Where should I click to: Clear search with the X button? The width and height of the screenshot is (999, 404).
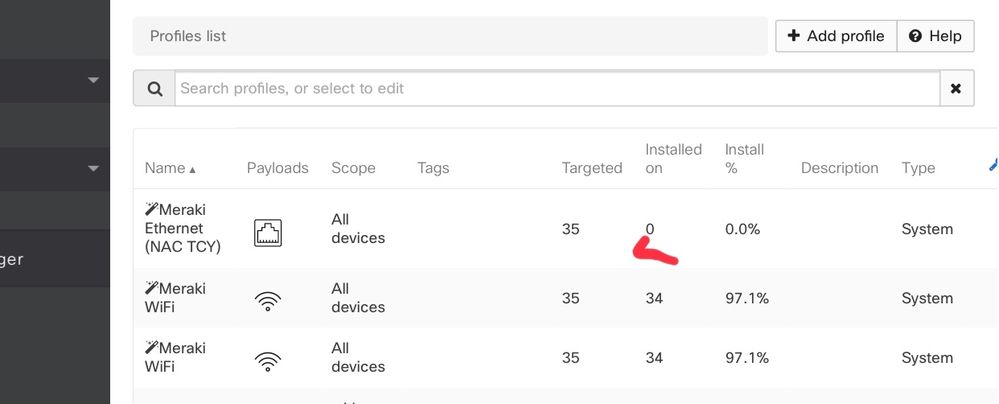[956, 89]
